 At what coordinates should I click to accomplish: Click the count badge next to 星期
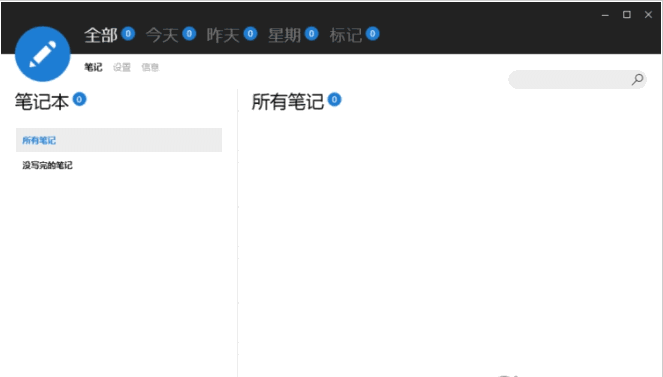[312, 34]
